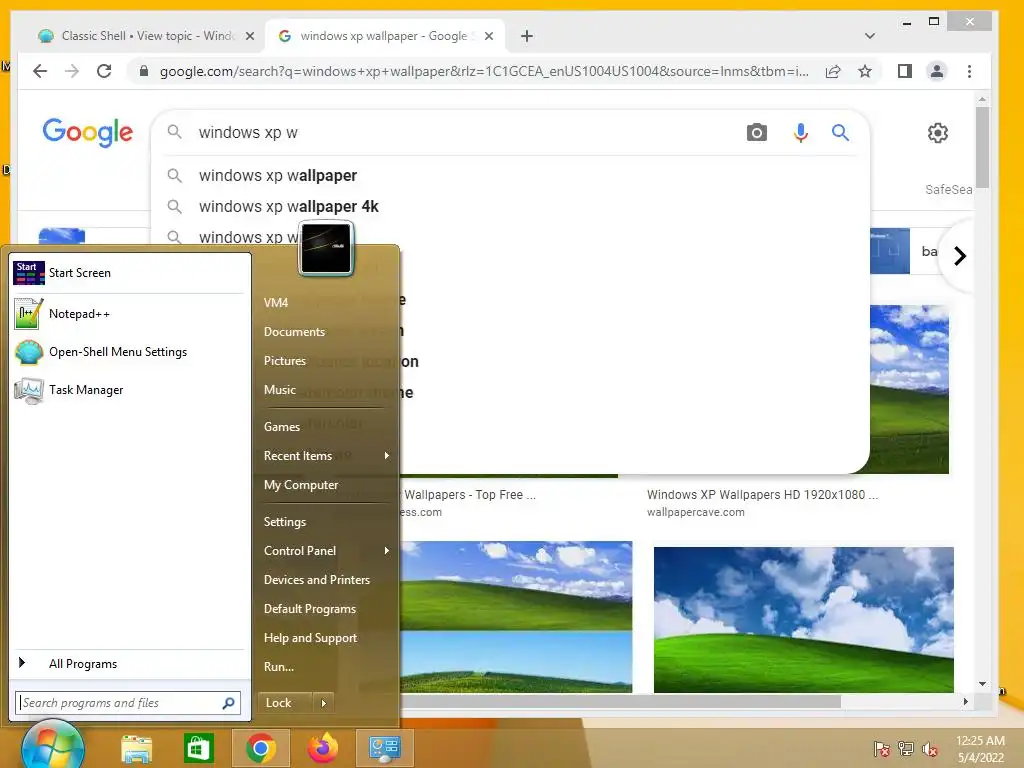Open Open-Shell Menu Settings
Image resolution: width=1024 pixels, height=768 pixels.
pyautogui.click(x=129, y=352)
